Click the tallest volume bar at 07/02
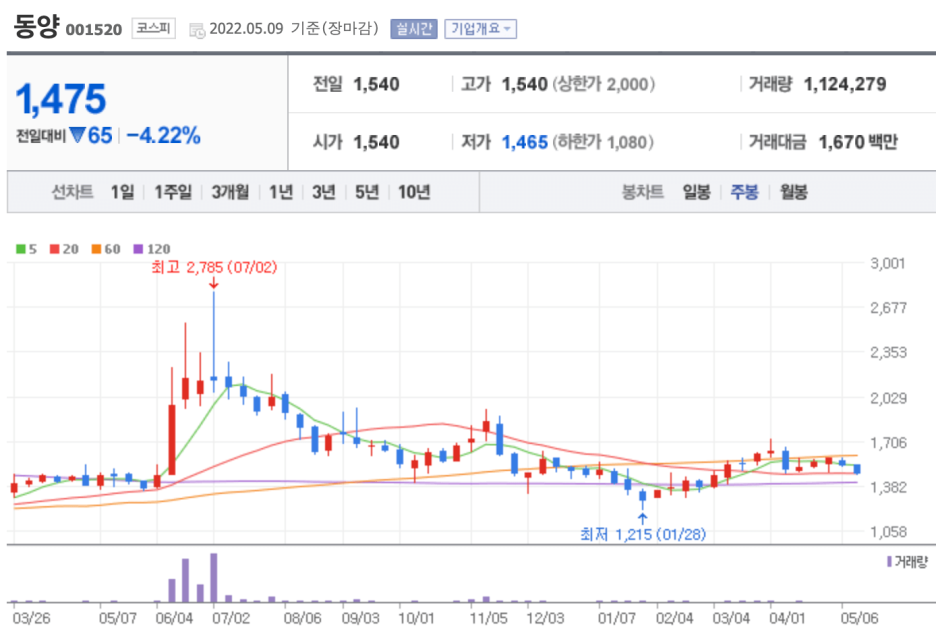Screen dimensions: 936x637 coord(214,577)
